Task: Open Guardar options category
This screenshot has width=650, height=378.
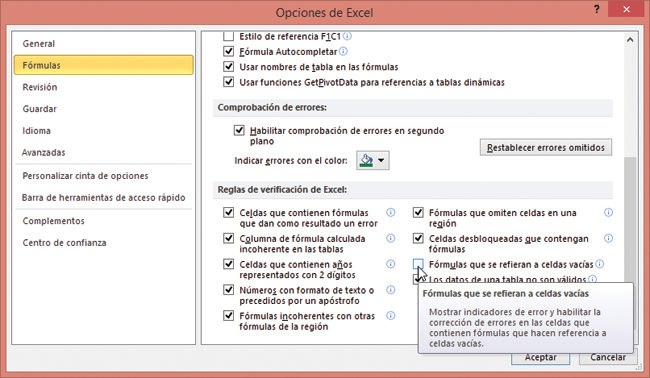Action: click(104, 109)
